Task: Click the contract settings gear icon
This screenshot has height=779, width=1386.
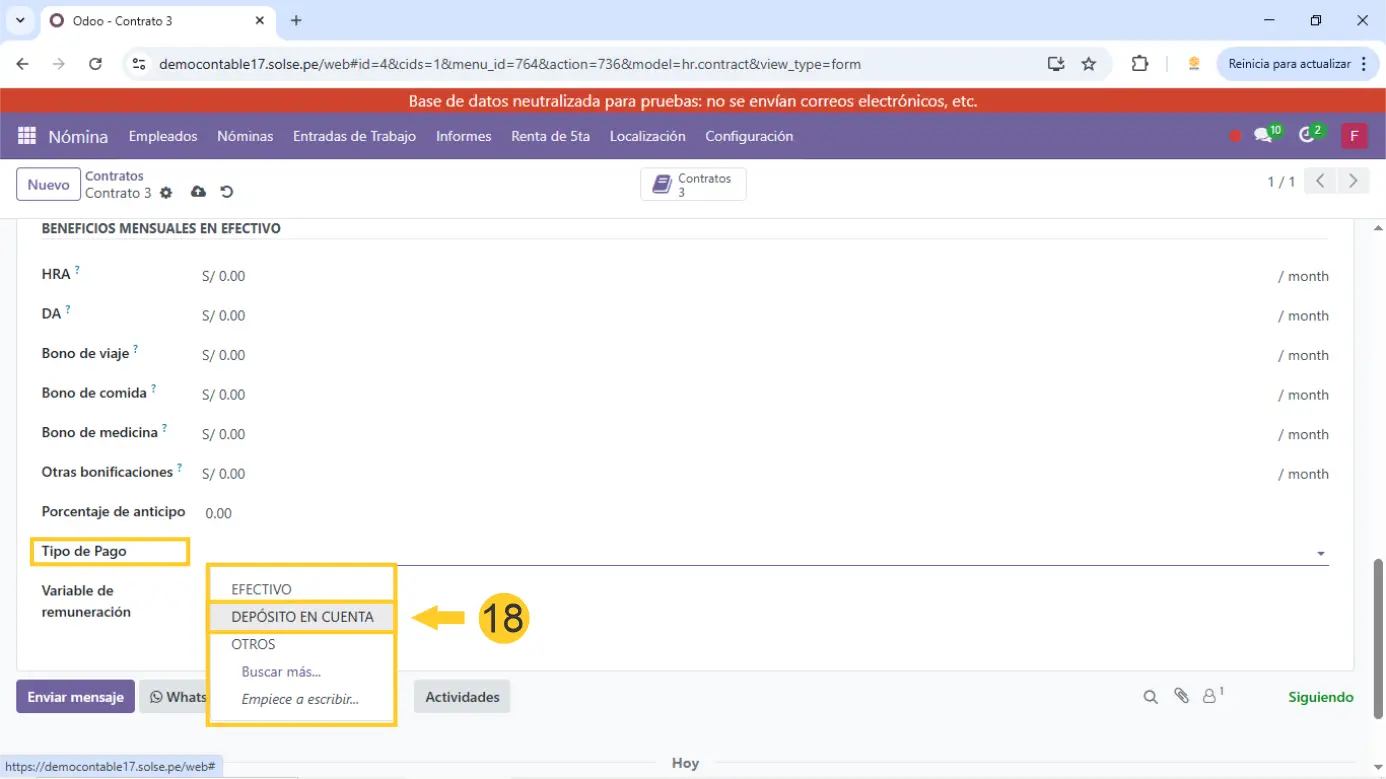Action: coord(166,193)
